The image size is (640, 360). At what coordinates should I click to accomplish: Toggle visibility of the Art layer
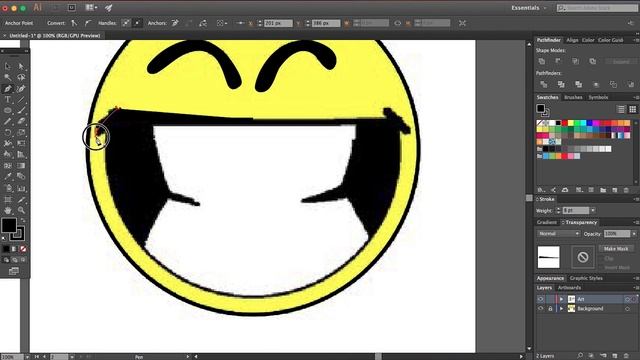pos(541,299)
